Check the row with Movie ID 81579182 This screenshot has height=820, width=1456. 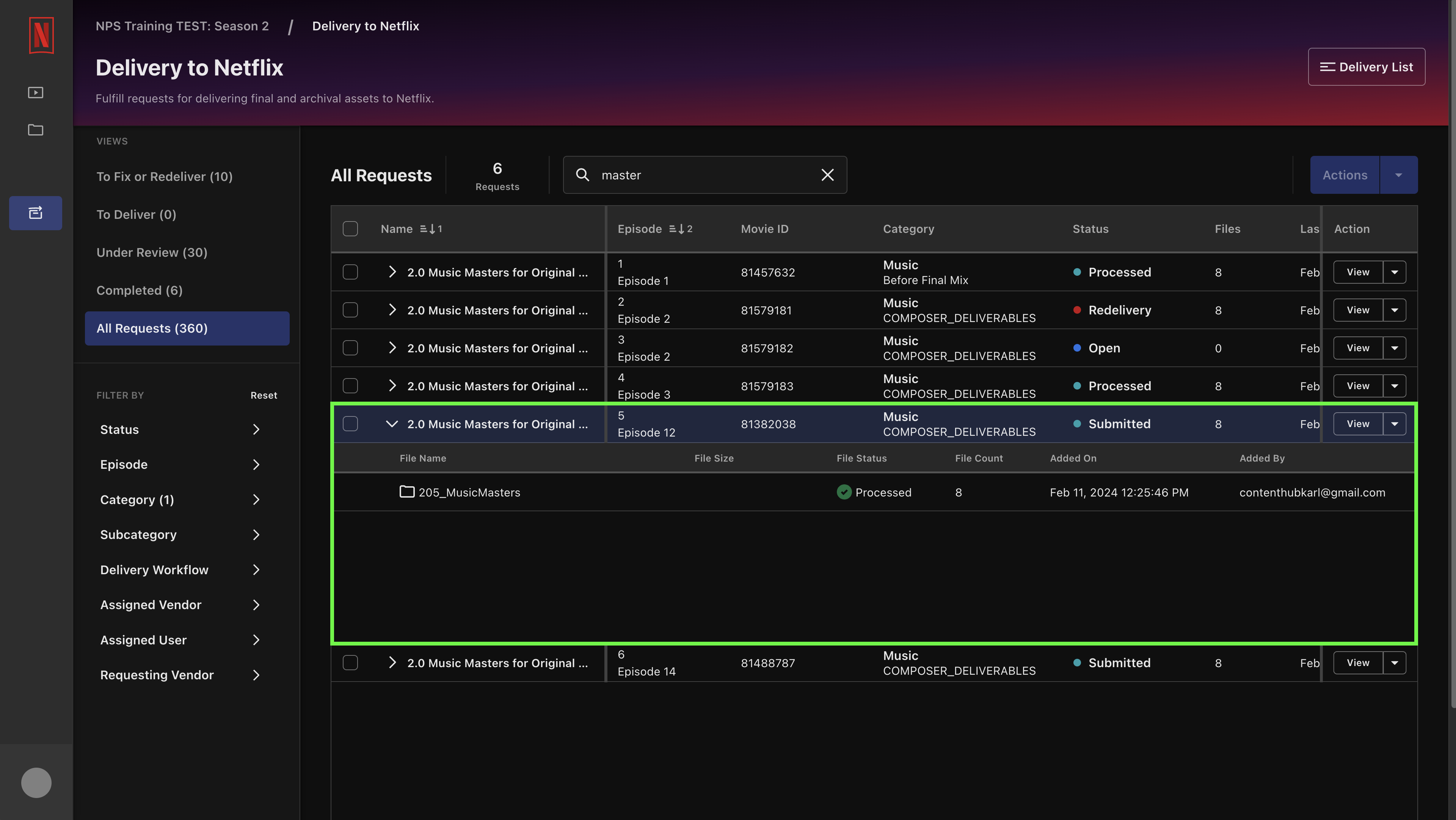coord(350,348)
